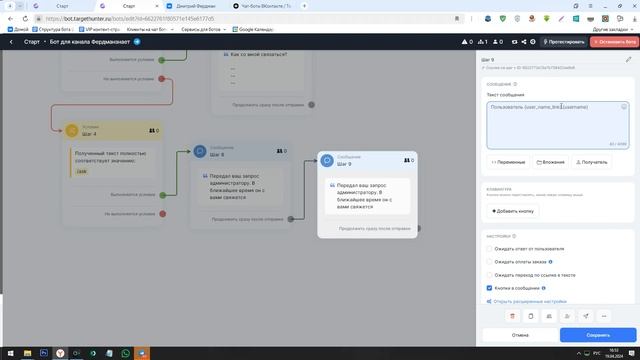Click the red trash icon to delete the step

(512, 316)
